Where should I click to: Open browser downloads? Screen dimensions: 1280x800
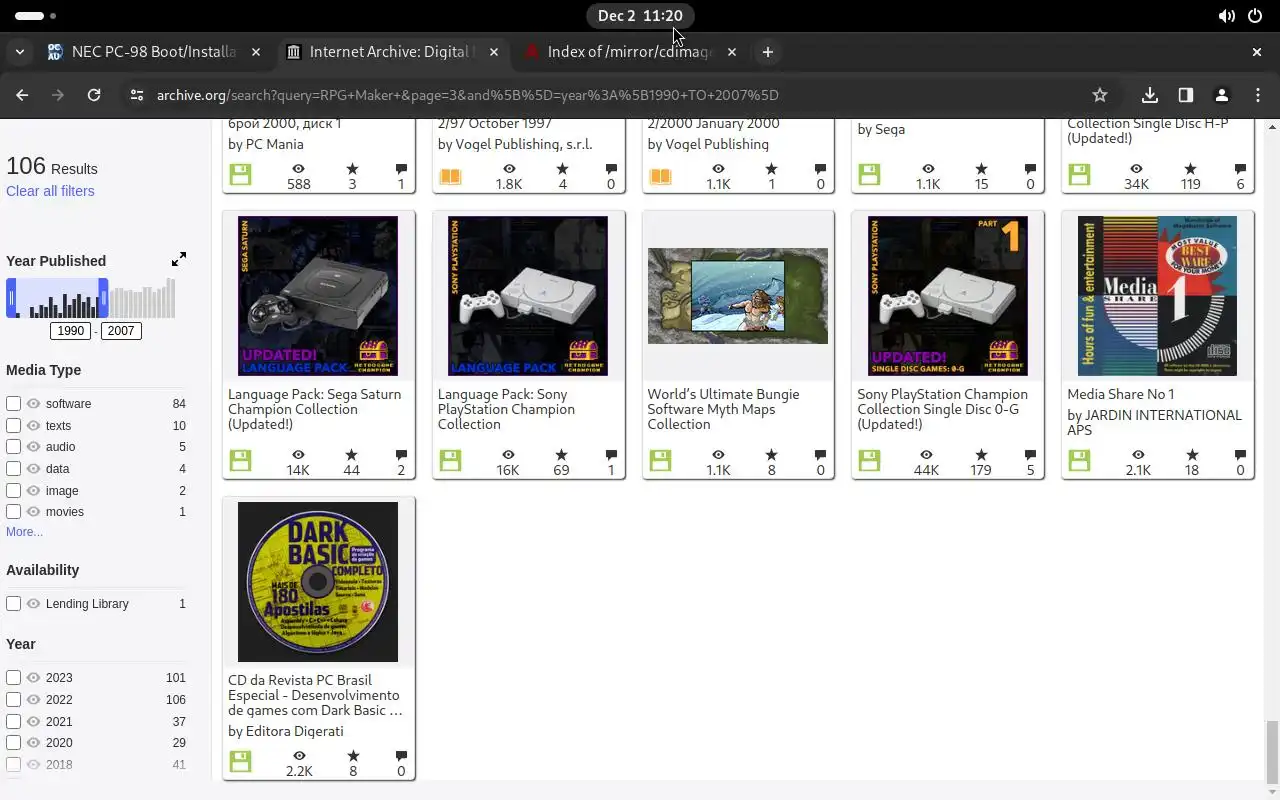[1150, 95]
